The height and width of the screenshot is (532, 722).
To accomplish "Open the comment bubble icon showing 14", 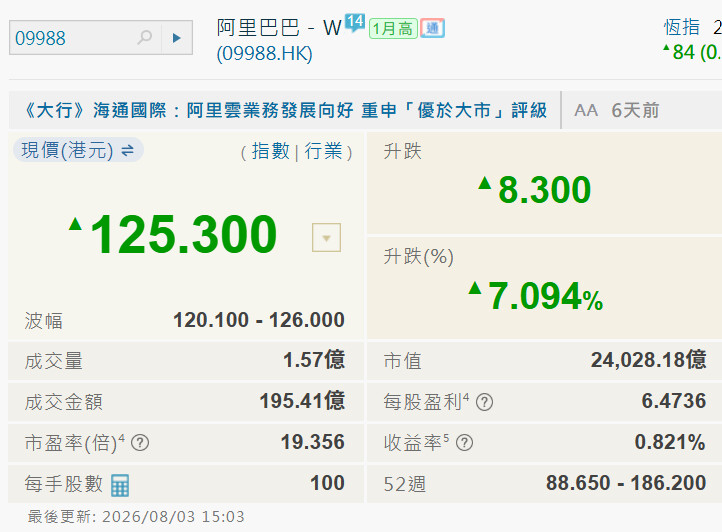I will point(355,22).
